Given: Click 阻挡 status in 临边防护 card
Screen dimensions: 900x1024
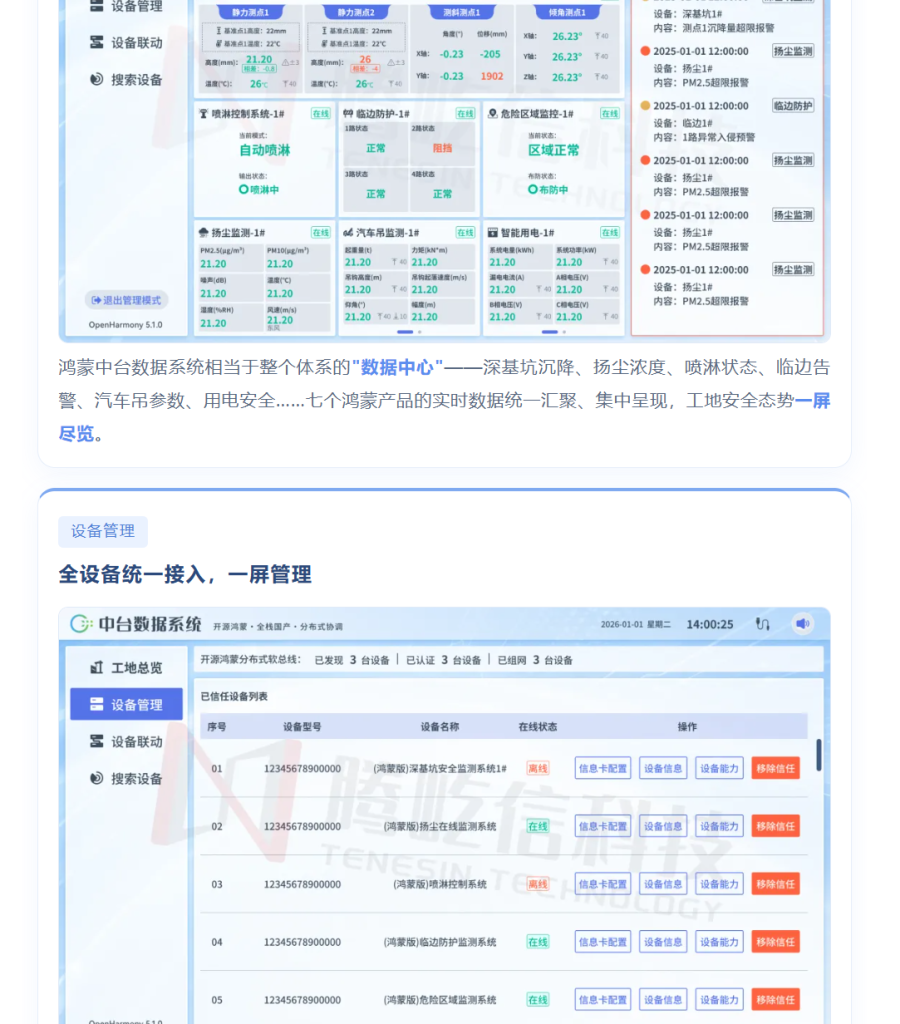Looking at the screenshot, I should coord(442,148).
